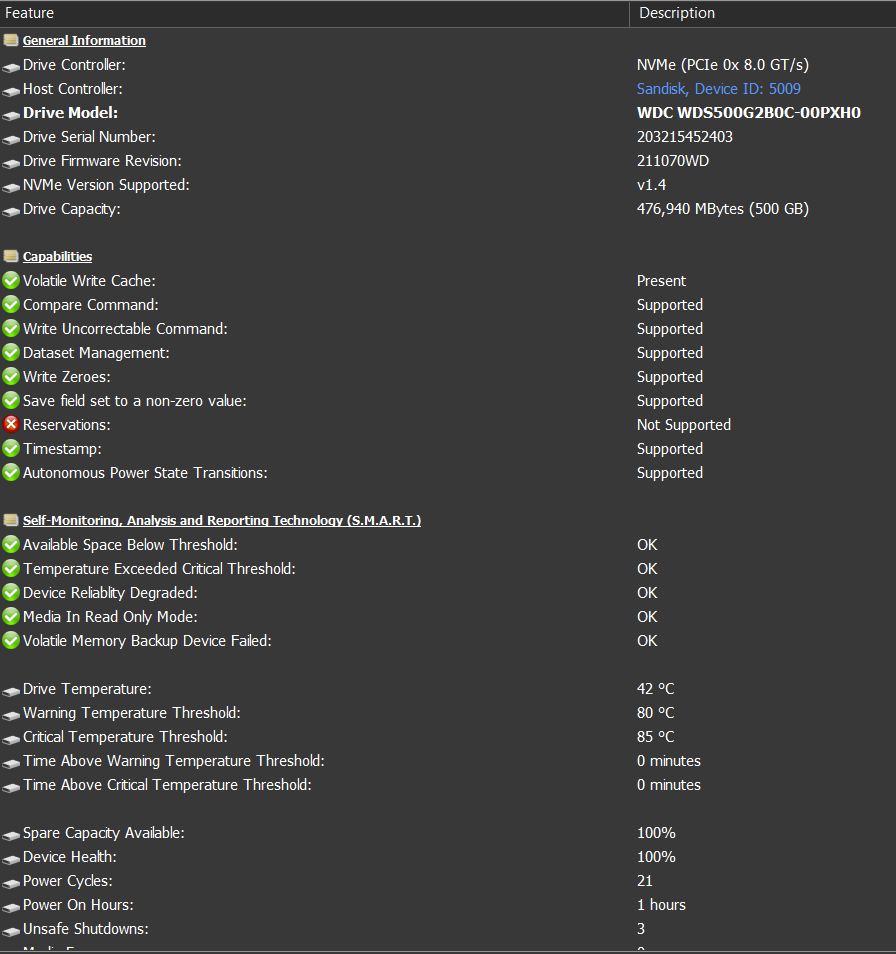Click the S.M.A.R.T. section folder icon
The height and width of the screenshot is (954, 896).
click(x=11, y=520)
